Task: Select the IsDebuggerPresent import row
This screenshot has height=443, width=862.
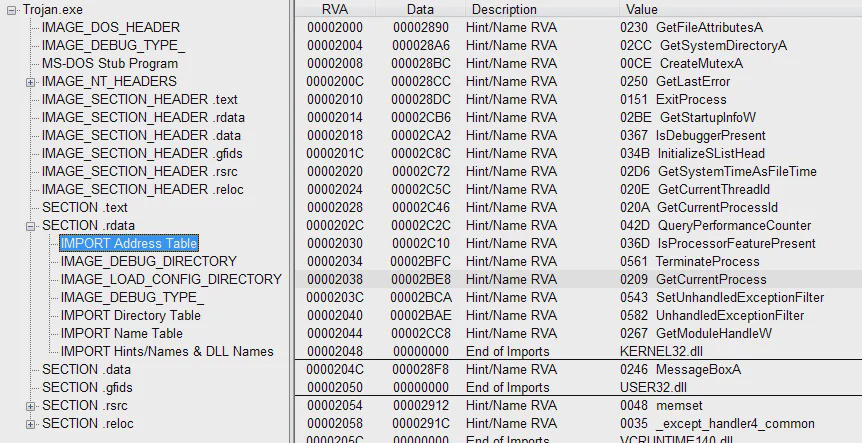Action: 578,135
